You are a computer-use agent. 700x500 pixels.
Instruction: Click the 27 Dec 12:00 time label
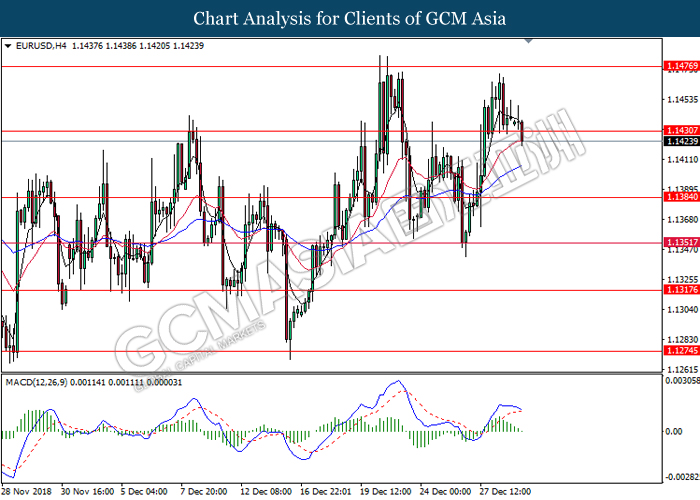click(x=505, y=492)
